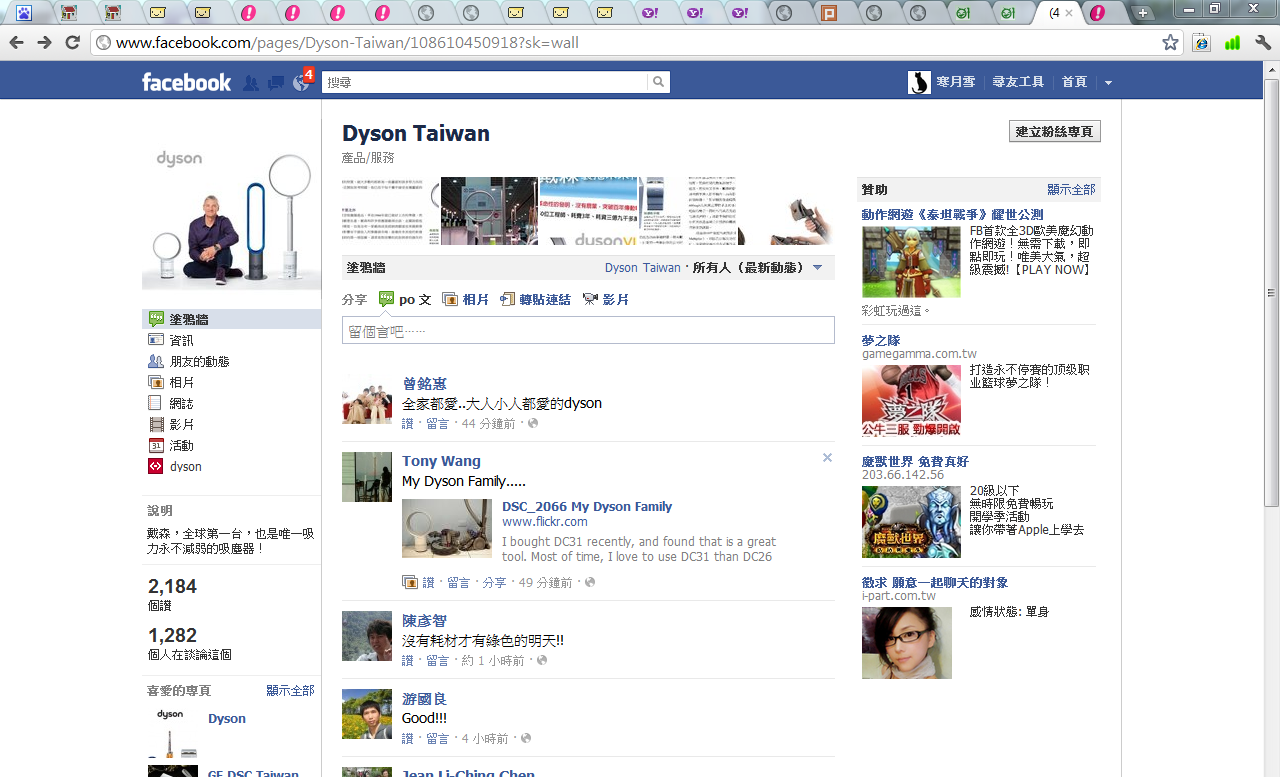The width and height of the screenshot is (1280, 777).
Task: Bookmark this page with the star icon
Action: point(1170,43)
